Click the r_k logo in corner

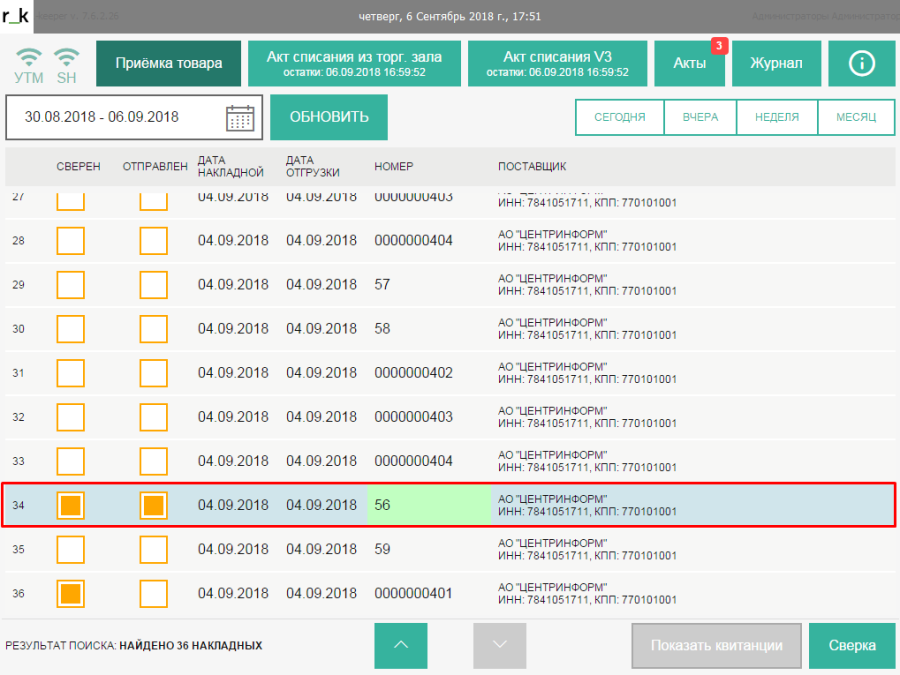(x=16, y=15)
